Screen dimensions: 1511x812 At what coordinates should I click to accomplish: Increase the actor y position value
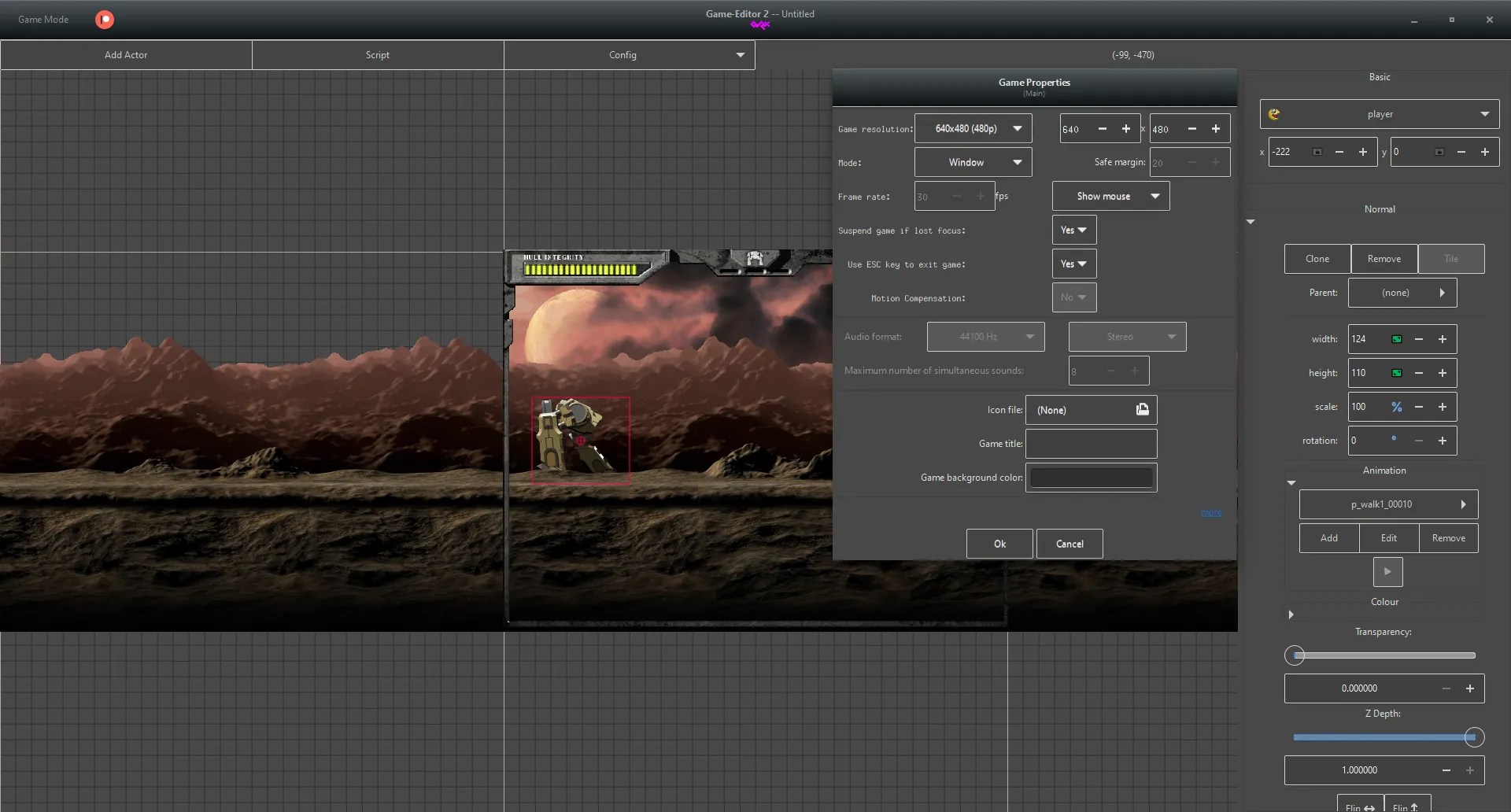click(x=1485, y=152)
